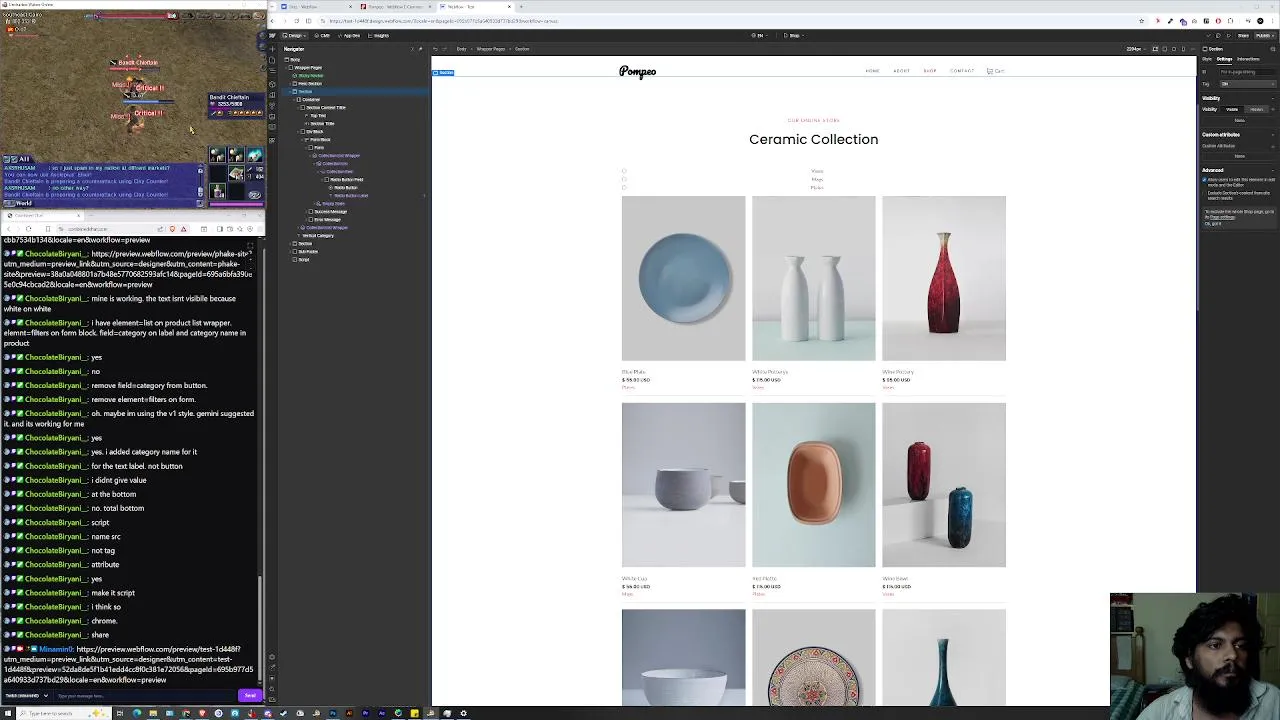Click the Windows Start button

[7, 713]
